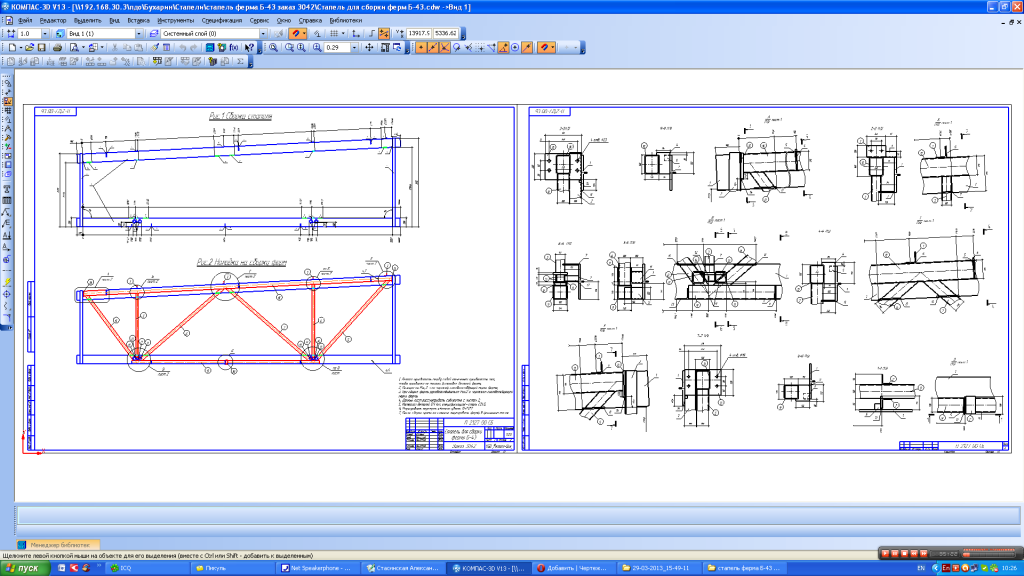This screenshot has height=576, width=1024.
Task: Print the drawing
Action: point(57,48)
